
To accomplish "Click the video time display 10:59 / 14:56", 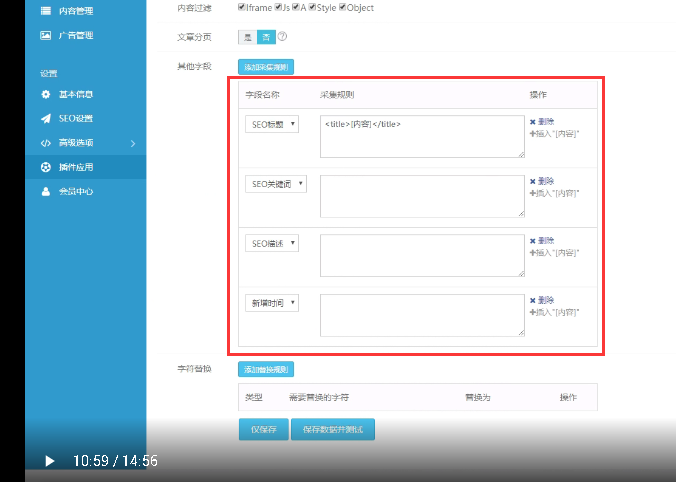I will (115, 461).
